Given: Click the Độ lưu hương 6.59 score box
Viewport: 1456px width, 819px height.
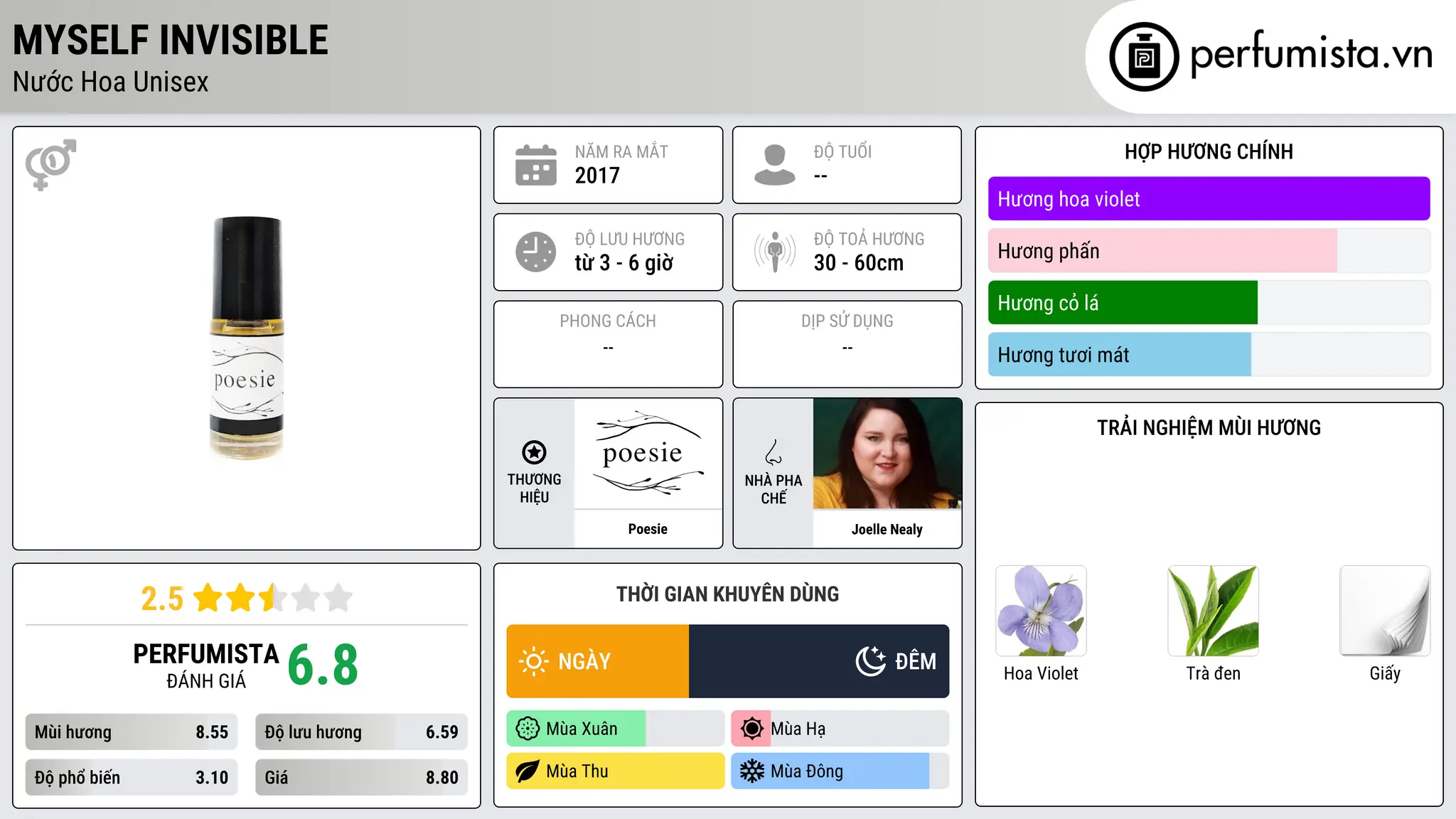Looking at the screenshot, I should 361,732.
